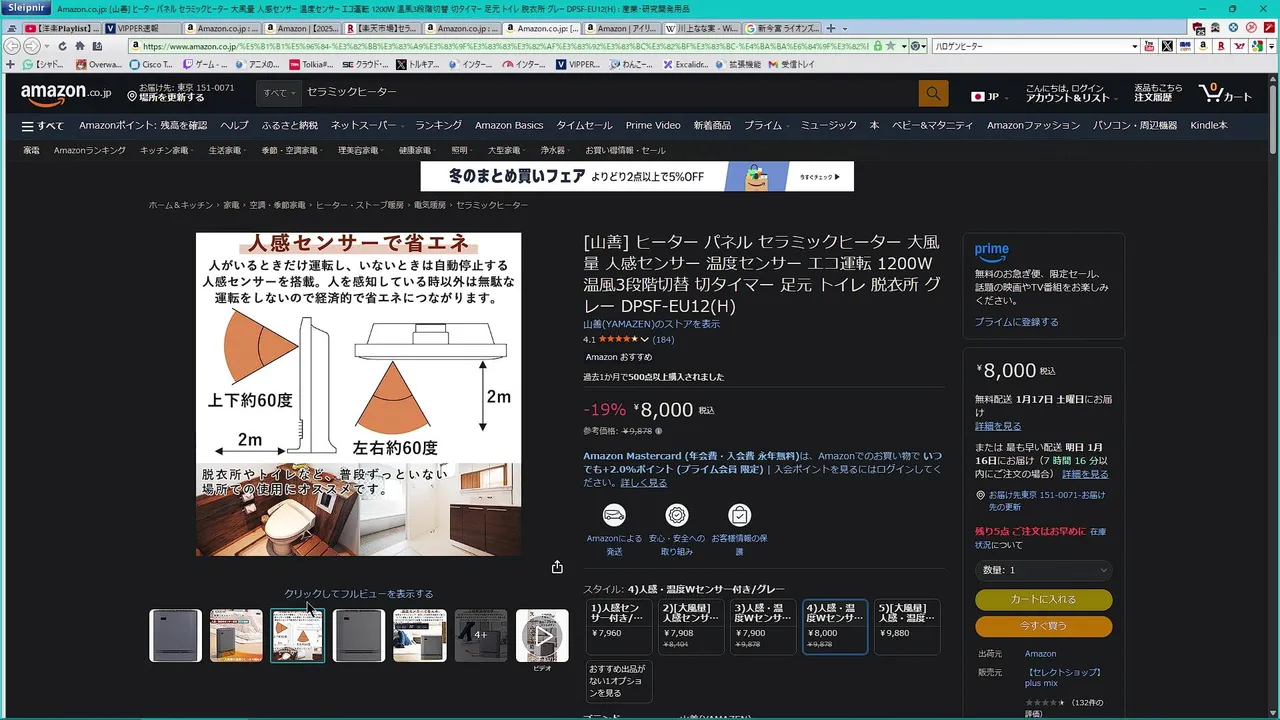
Task: Select style option 3) ¥7,900
Action: click(x=763, y=627)
